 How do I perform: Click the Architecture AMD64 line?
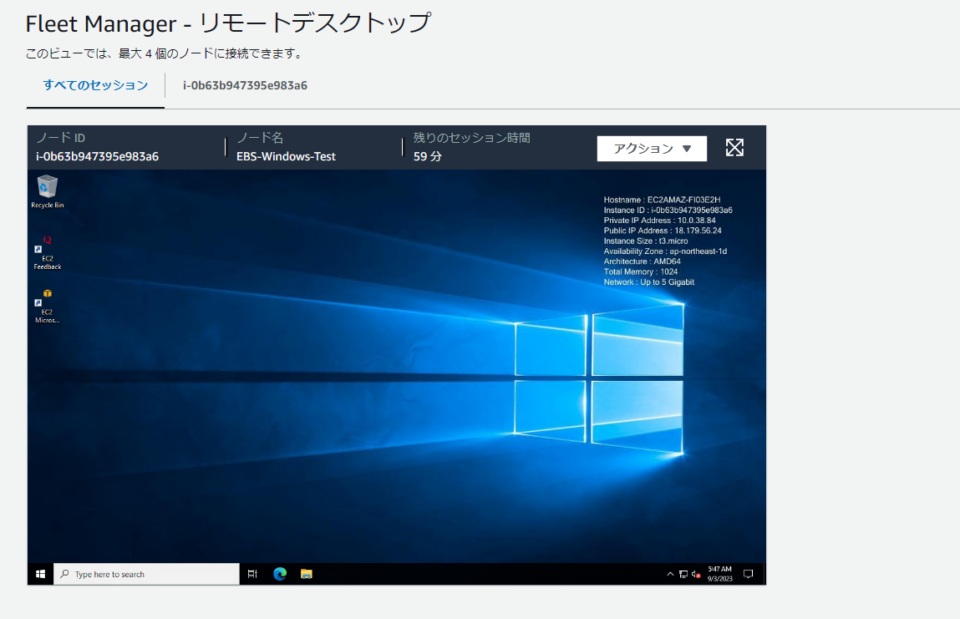tap(642, 261)
